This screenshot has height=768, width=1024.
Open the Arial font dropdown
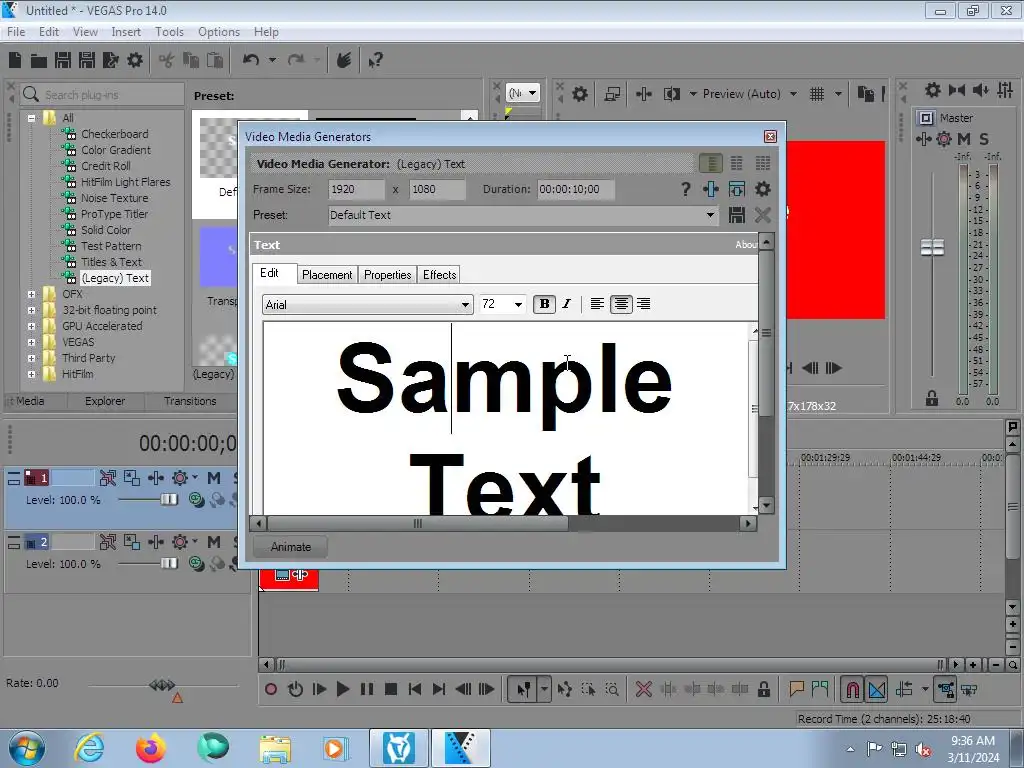(465, 305)
